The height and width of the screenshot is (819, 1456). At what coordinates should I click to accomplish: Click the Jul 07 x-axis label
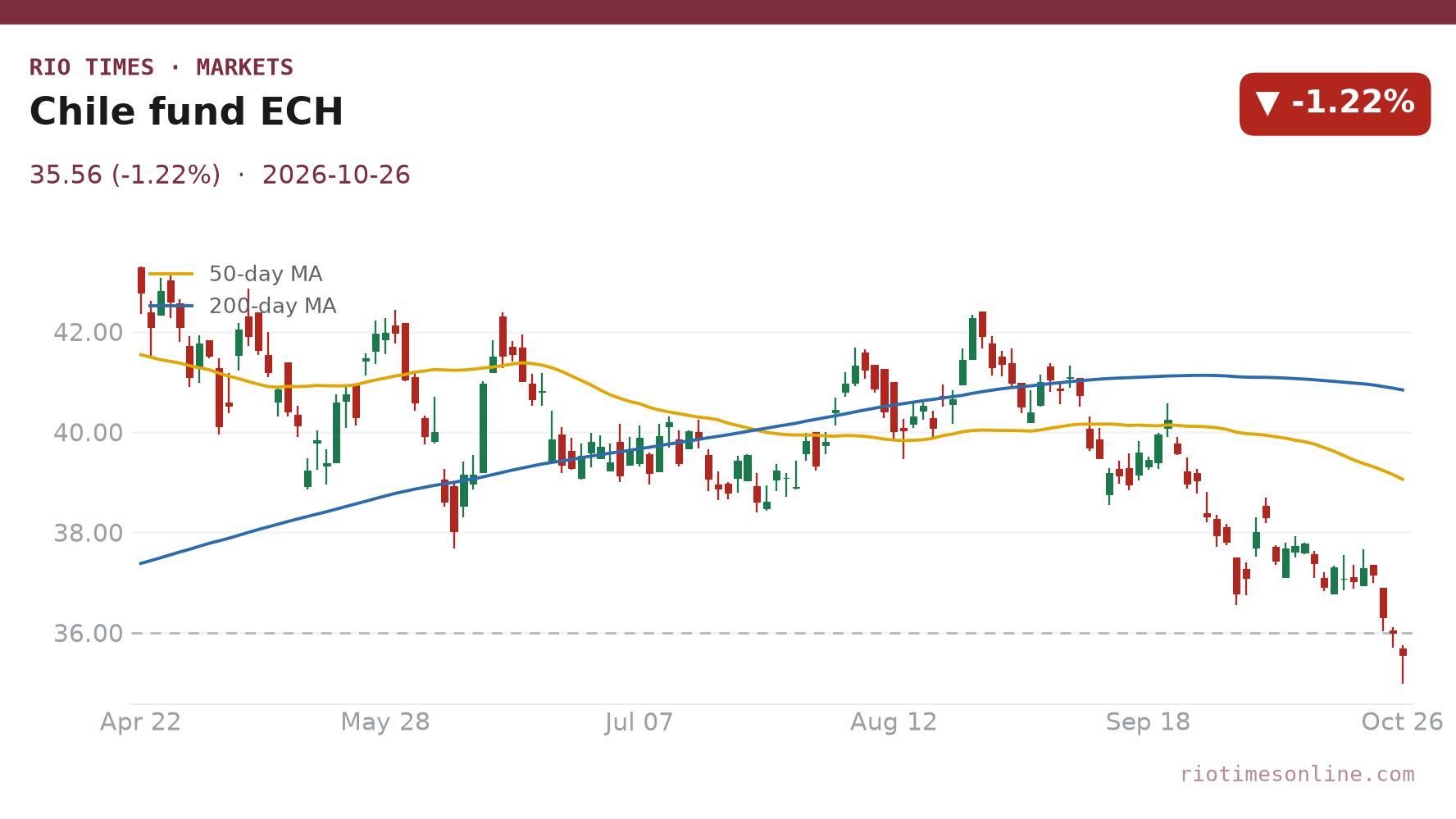point(639,722)
